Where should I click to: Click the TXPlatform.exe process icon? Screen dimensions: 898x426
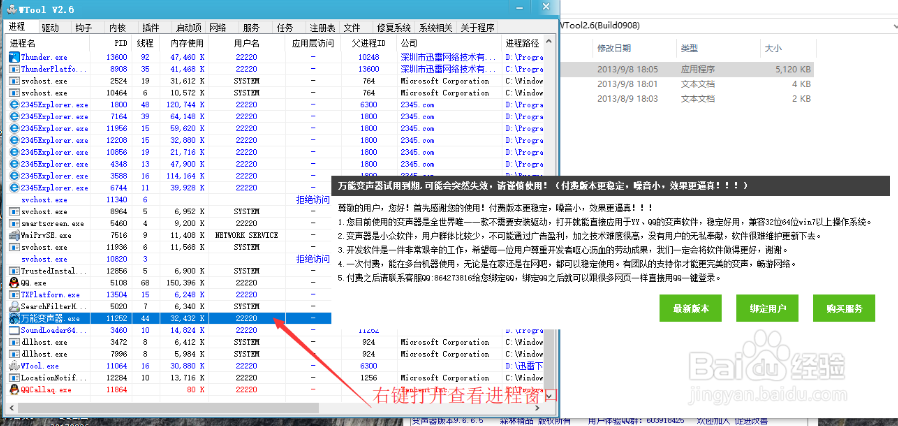click(x=14, y=295)
